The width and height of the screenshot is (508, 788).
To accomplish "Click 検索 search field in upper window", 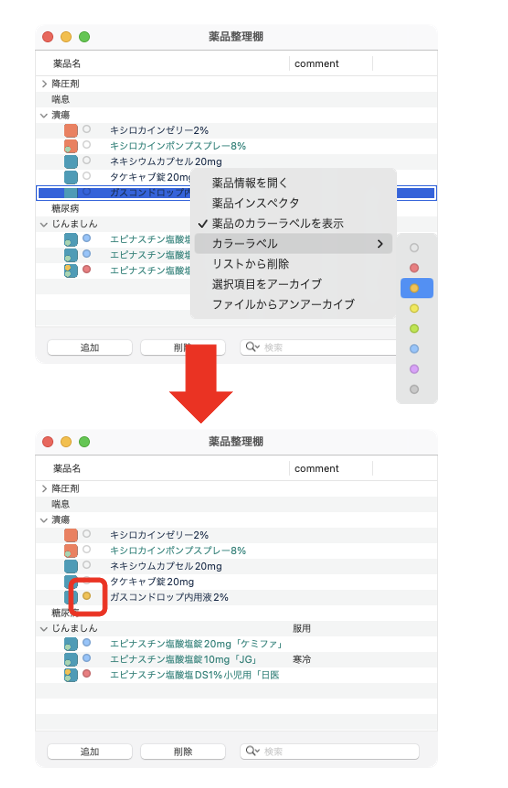I will (319, 347).
